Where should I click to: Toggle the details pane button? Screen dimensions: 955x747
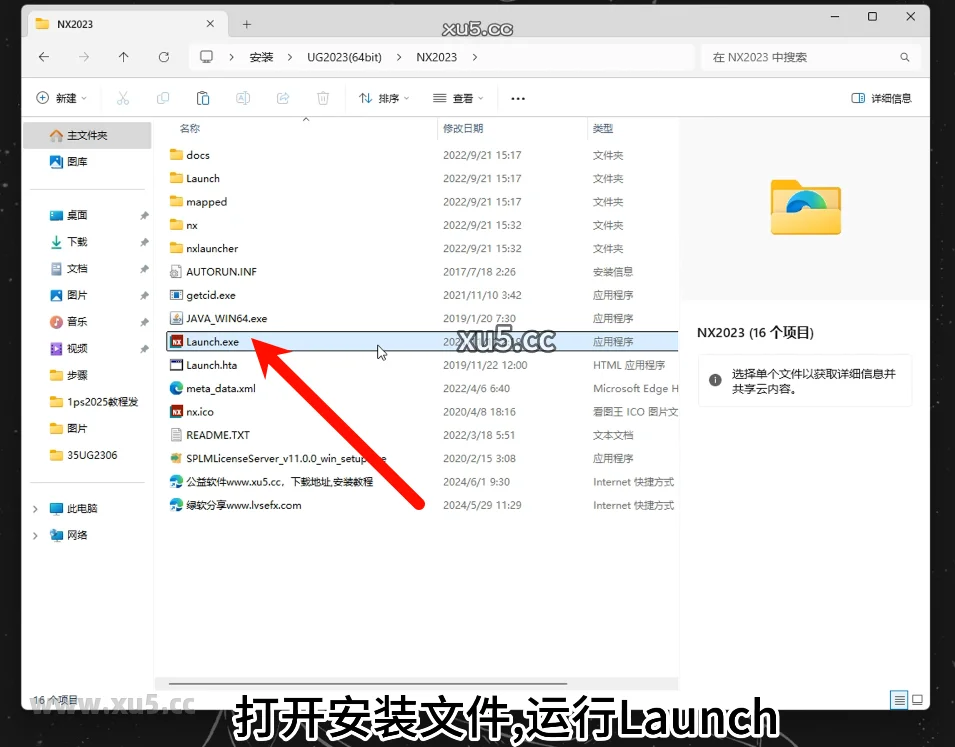click(x=881, y=98)
